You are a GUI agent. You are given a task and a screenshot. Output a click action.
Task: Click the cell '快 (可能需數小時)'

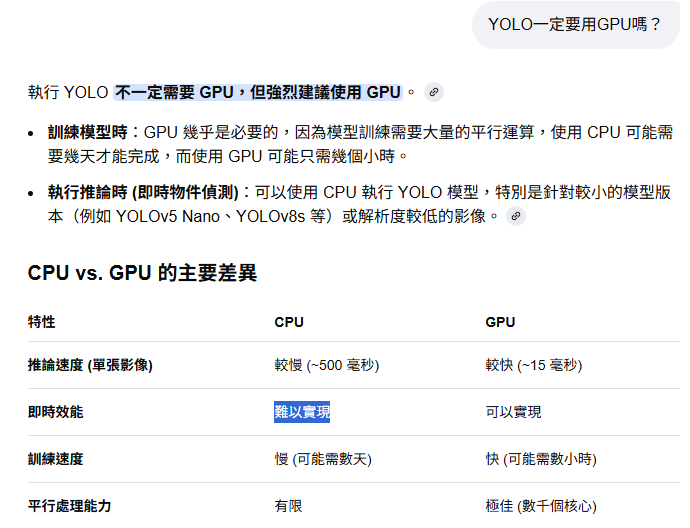[541, 459]
